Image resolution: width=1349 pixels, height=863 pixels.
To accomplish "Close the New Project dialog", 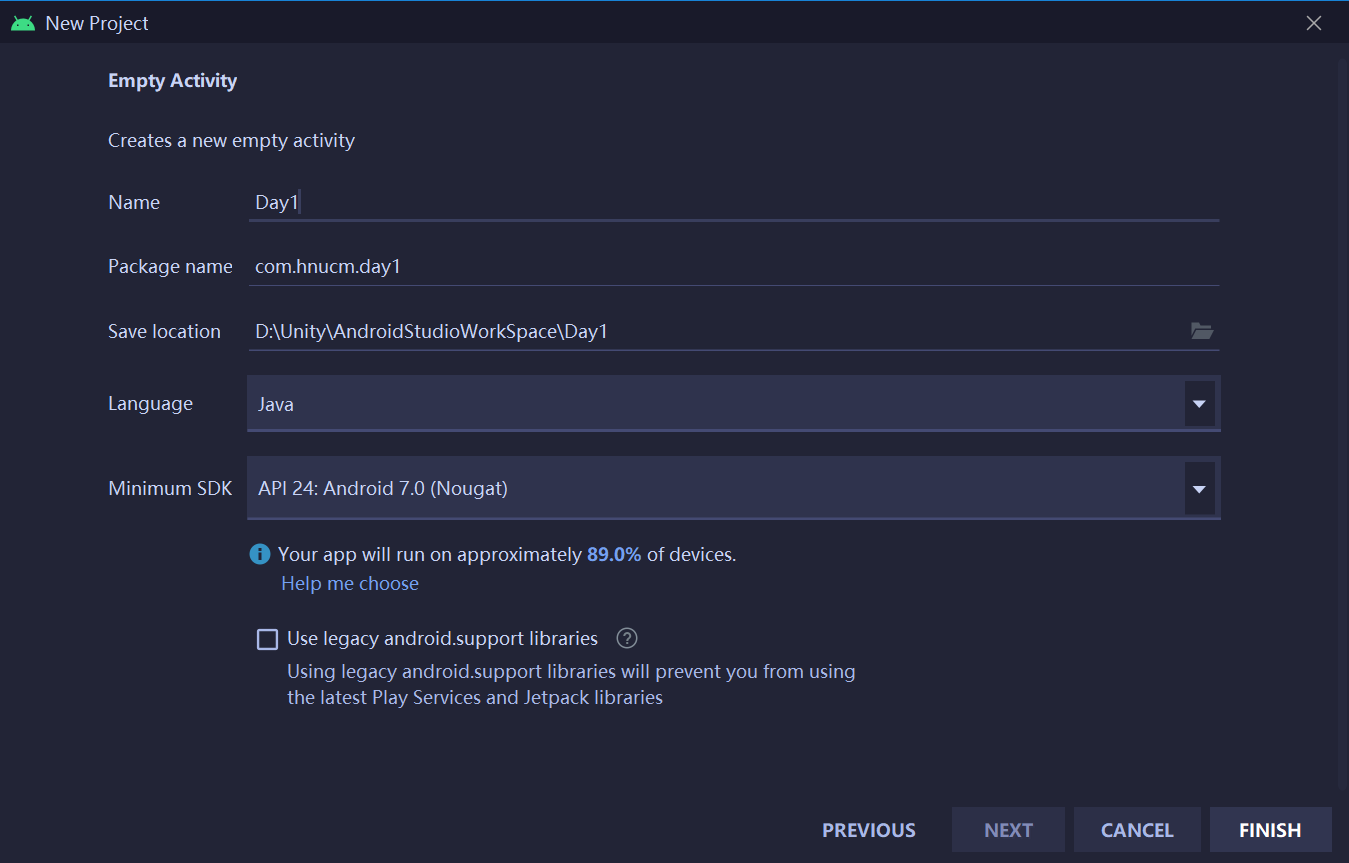I will pos(1314,23).
